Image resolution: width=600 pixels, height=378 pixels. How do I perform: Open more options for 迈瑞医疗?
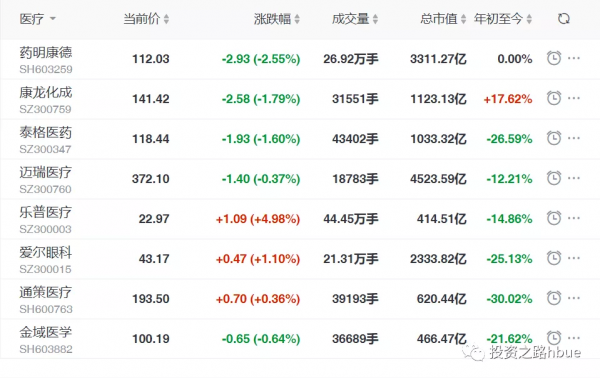[x=574, y=178]
